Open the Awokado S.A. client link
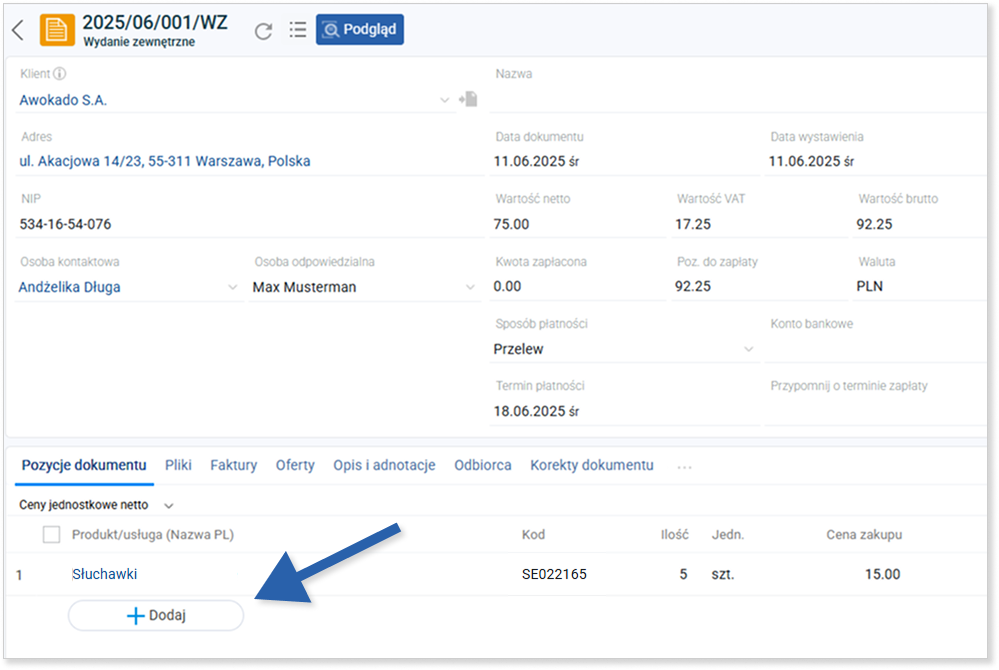The height and width of the screenshot is (670, 999). pos(63,100)
